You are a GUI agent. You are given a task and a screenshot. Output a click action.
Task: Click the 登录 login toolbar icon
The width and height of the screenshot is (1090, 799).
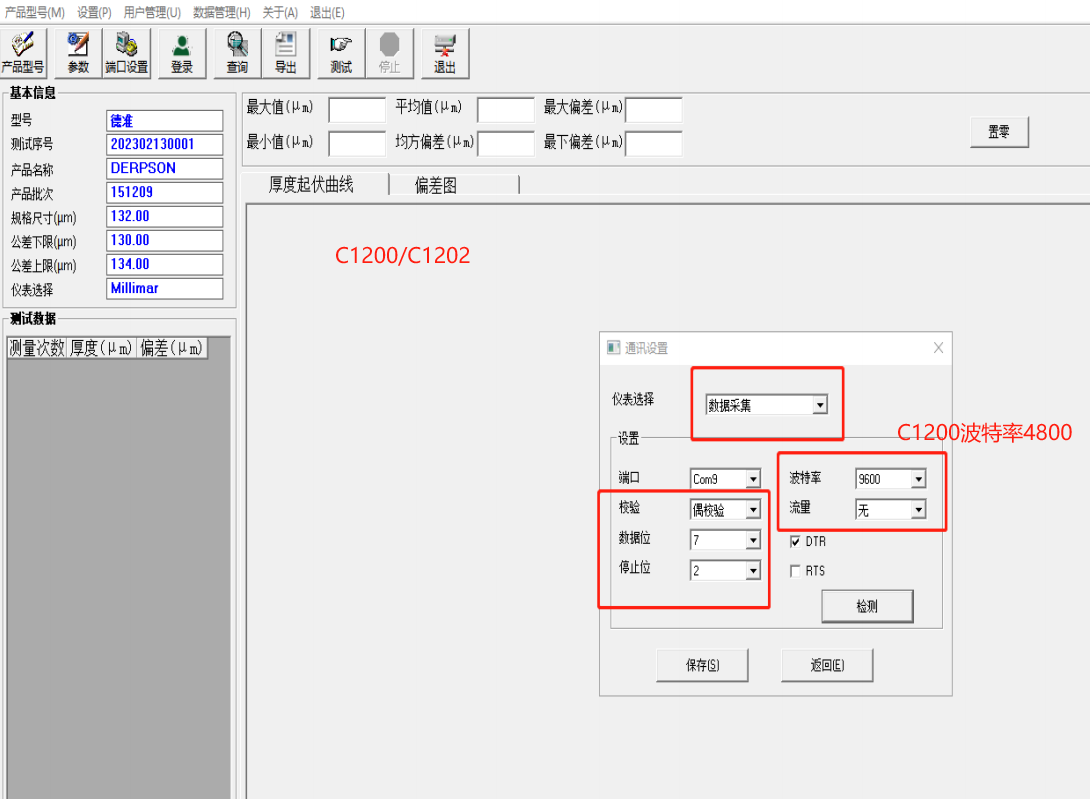tap(182, 53)
